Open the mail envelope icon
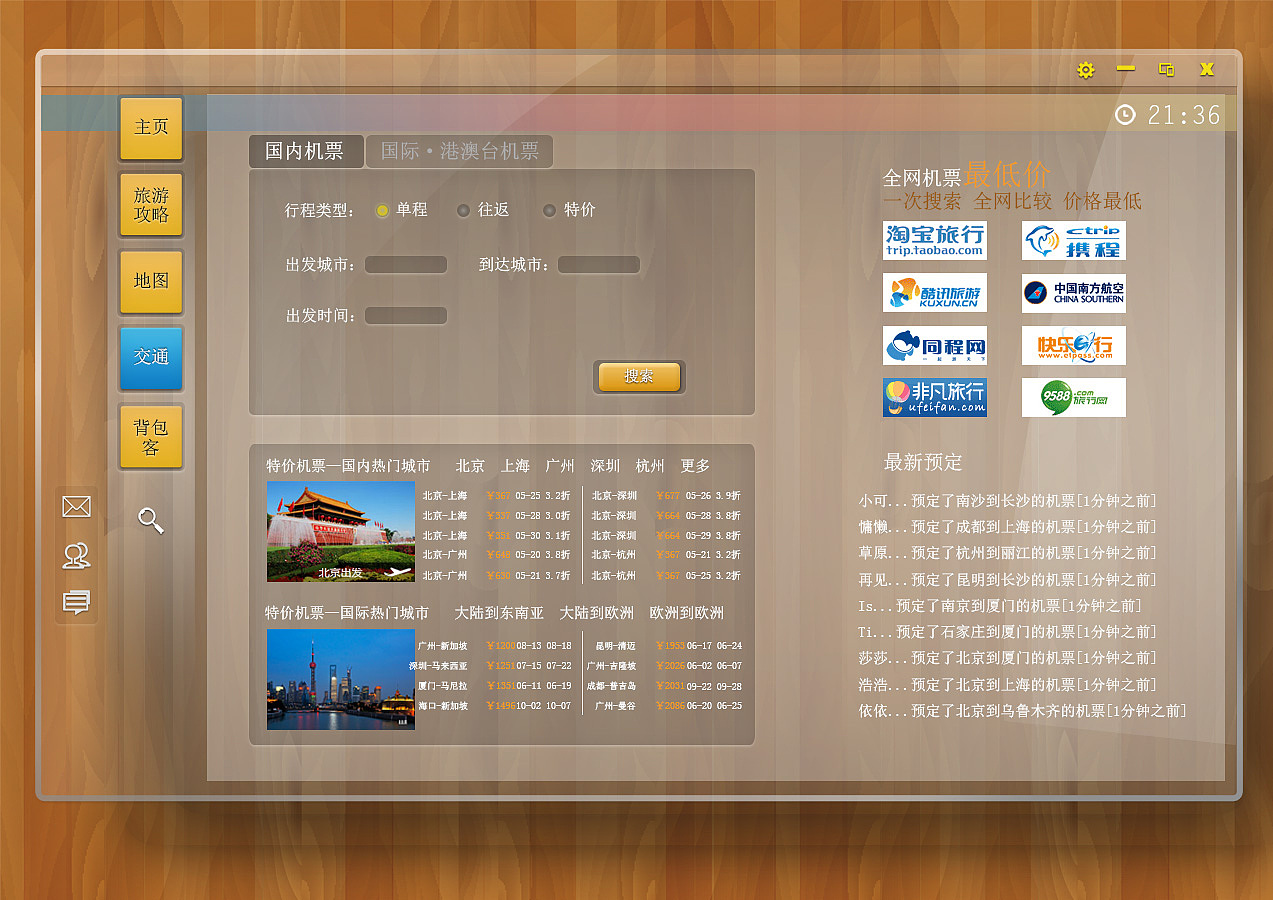The height and width of the screenshot is (900, 1273). coord(76,507)
